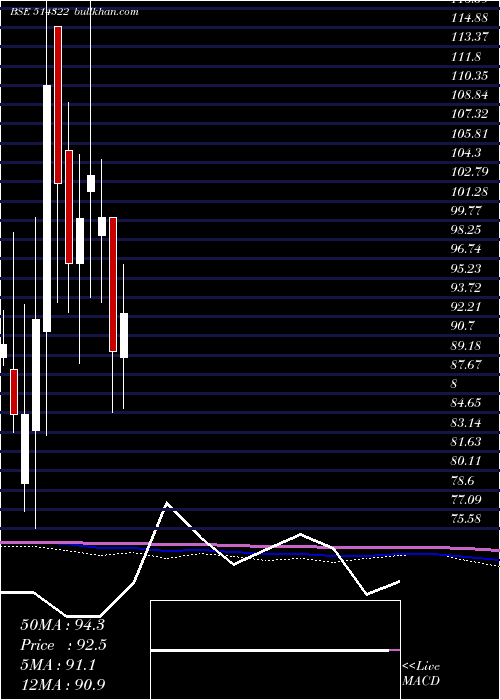
Task: Click the 12MA : 90.9 readout
Action: click(x=62, y=685)
